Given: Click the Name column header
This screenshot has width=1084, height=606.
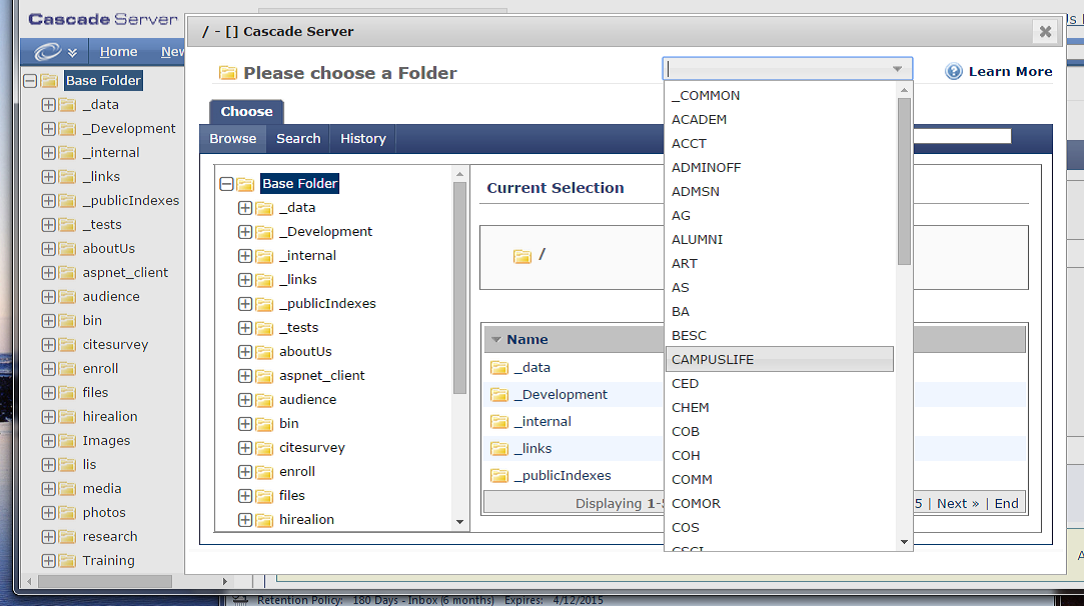Looking at the screenshot, I should coord(527,339).
